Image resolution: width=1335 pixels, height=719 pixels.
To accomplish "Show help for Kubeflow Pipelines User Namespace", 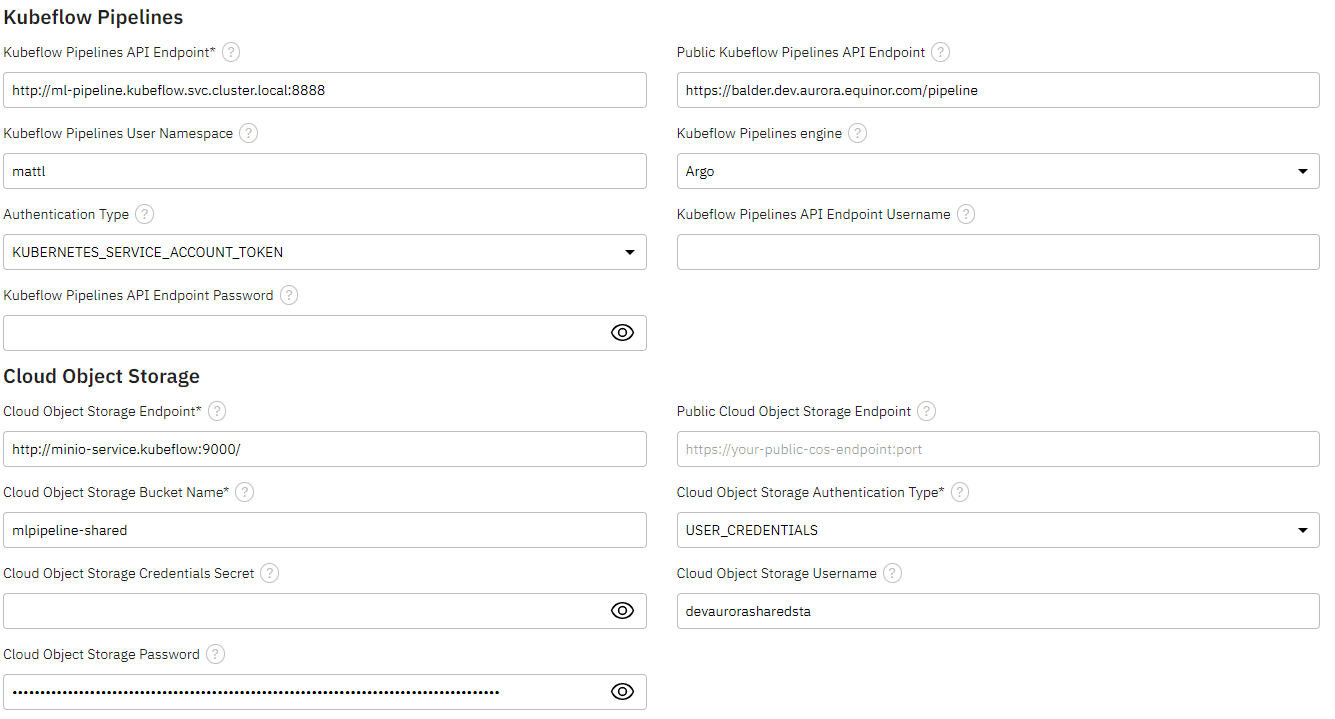I will click(x=248, y=133).
